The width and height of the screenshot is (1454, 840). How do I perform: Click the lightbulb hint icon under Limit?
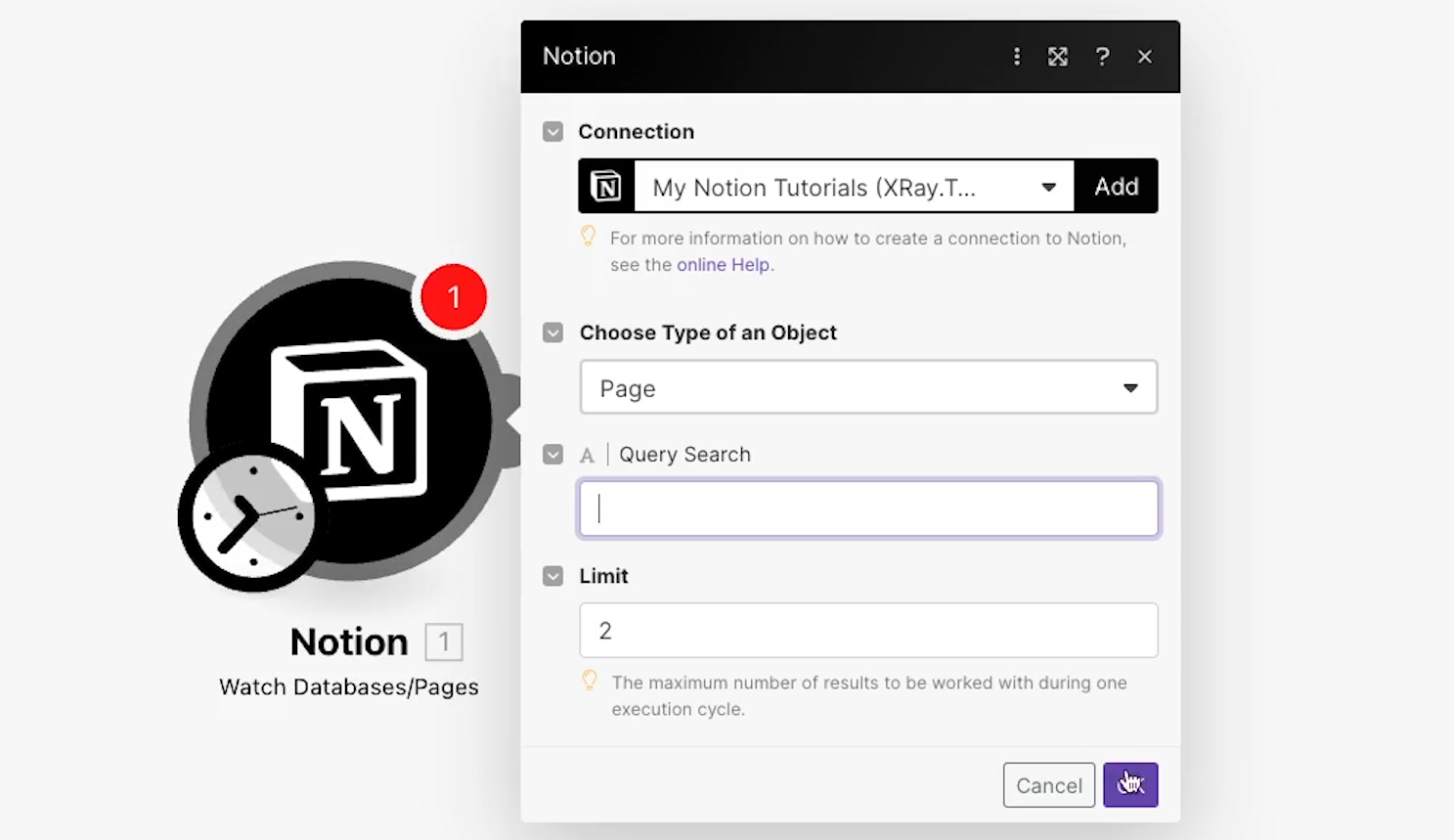point(590,680)
